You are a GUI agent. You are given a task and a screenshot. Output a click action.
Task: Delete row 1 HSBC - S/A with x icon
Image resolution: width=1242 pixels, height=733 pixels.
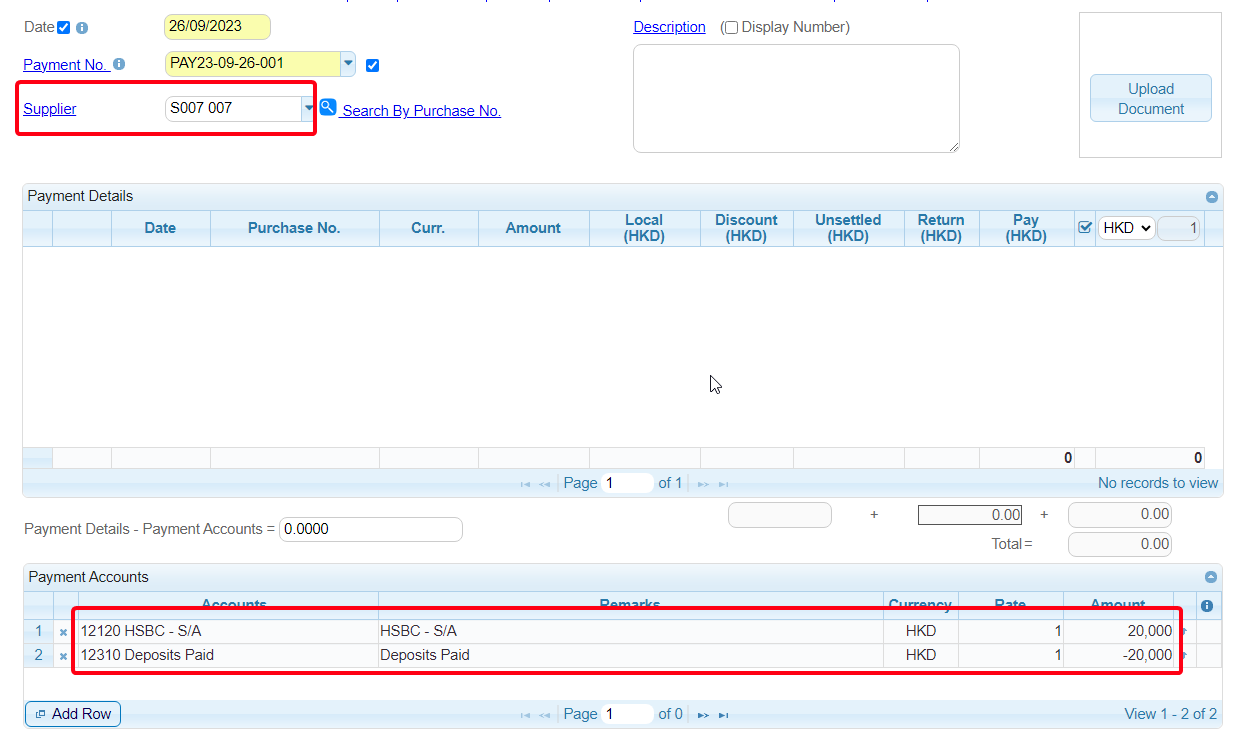(64, 632)
